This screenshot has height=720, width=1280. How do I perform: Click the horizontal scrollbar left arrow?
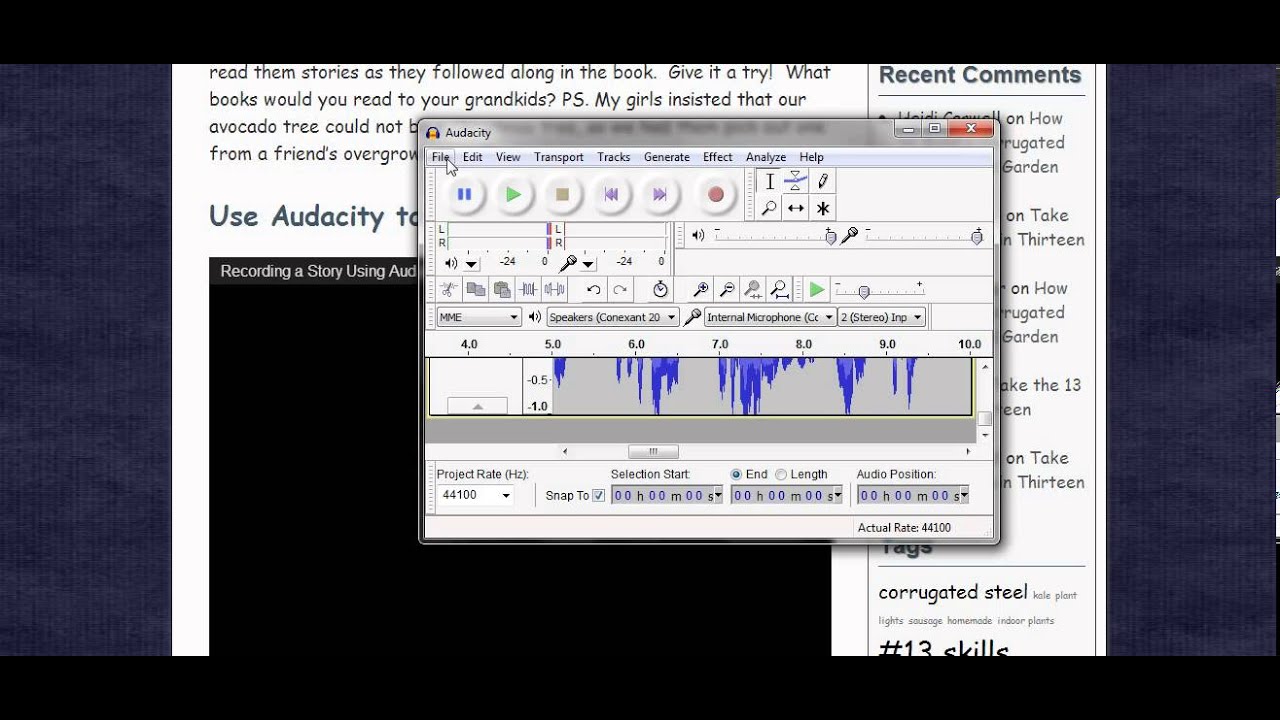tap(565, 452)
